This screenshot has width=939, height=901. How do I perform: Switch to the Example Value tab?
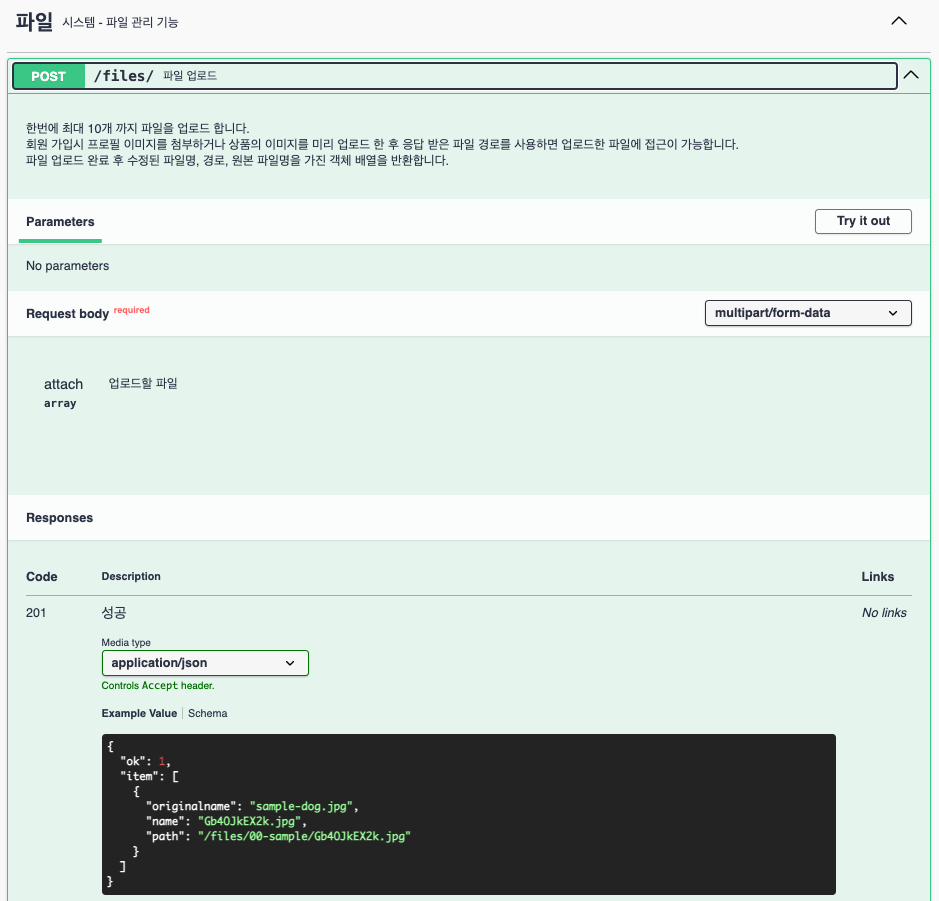coord(139,713)
